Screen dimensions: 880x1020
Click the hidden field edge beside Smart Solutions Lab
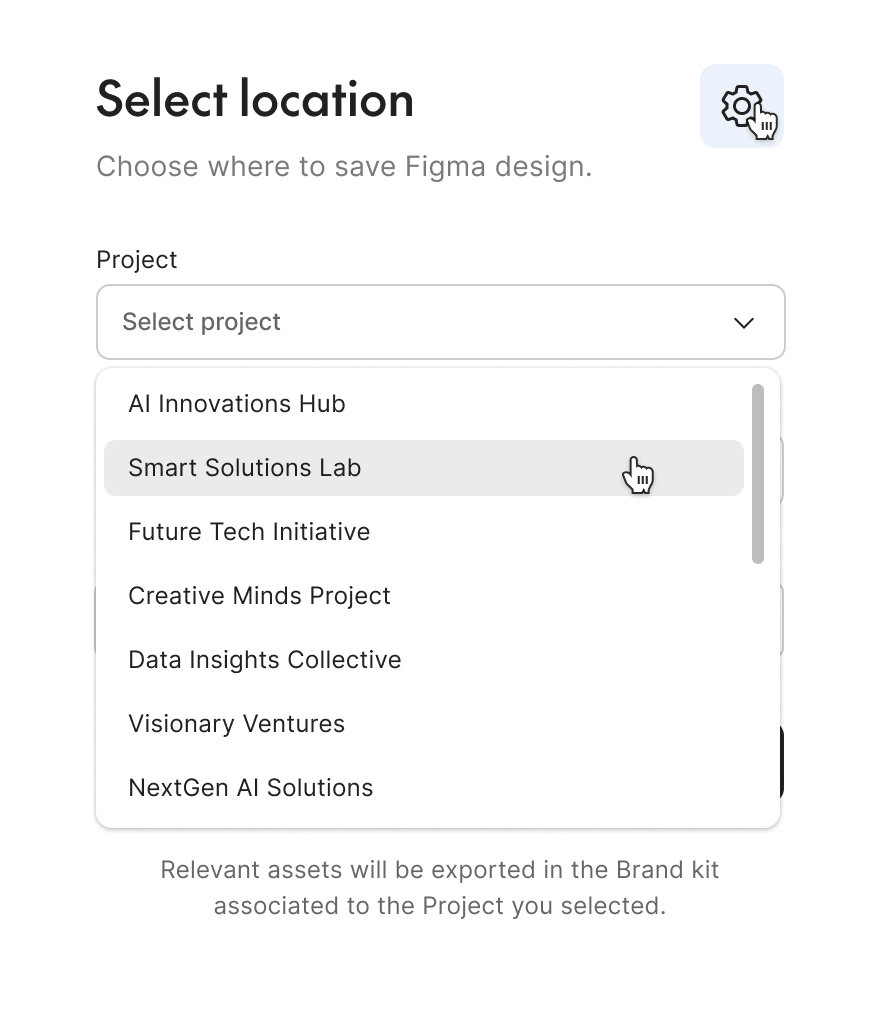(x=782, y=469)
